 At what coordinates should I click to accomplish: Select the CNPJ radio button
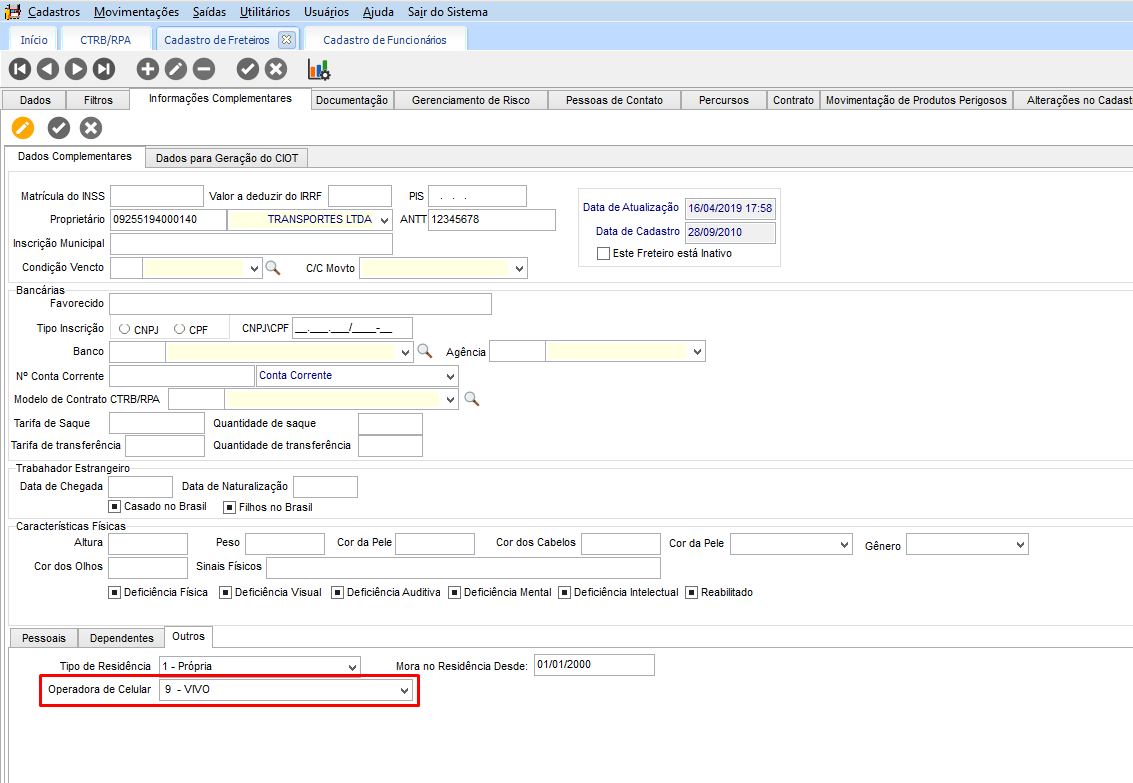(x=124, y=329)
